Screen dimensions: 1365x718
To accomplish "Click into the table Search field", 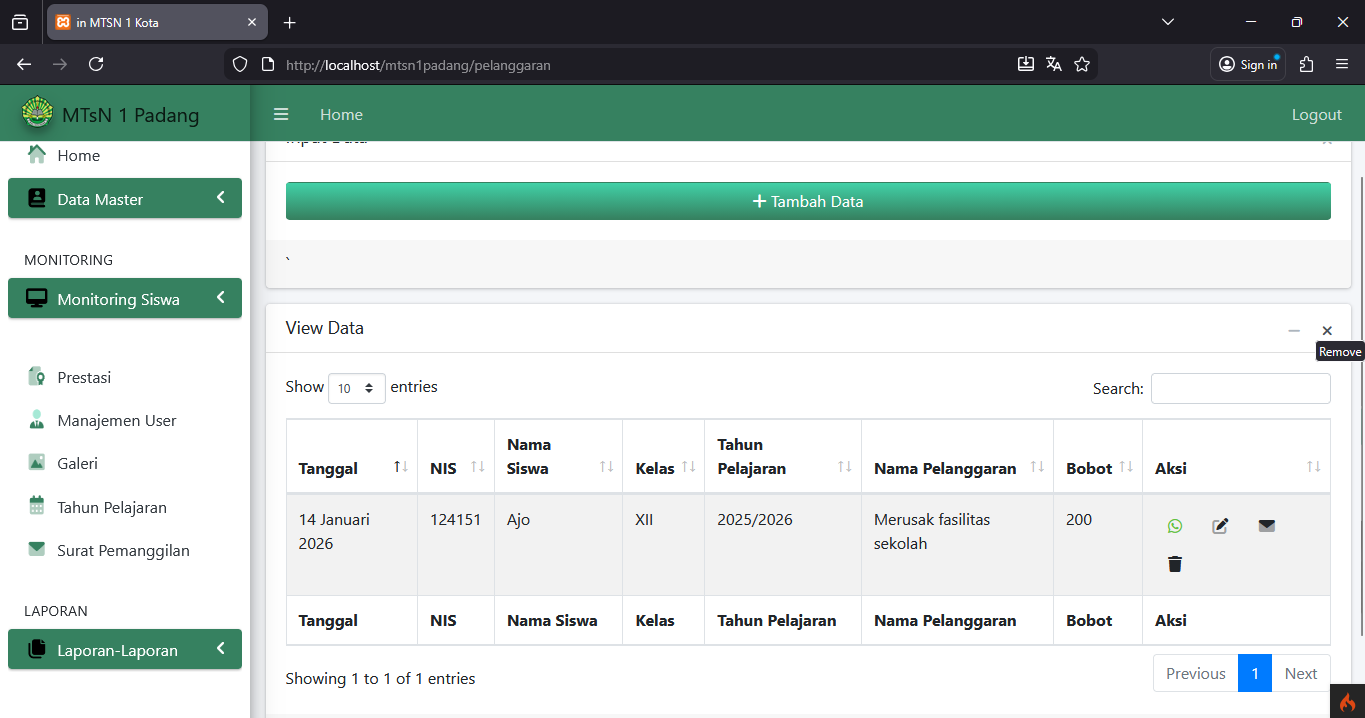I will click(x=1240, y=388).
